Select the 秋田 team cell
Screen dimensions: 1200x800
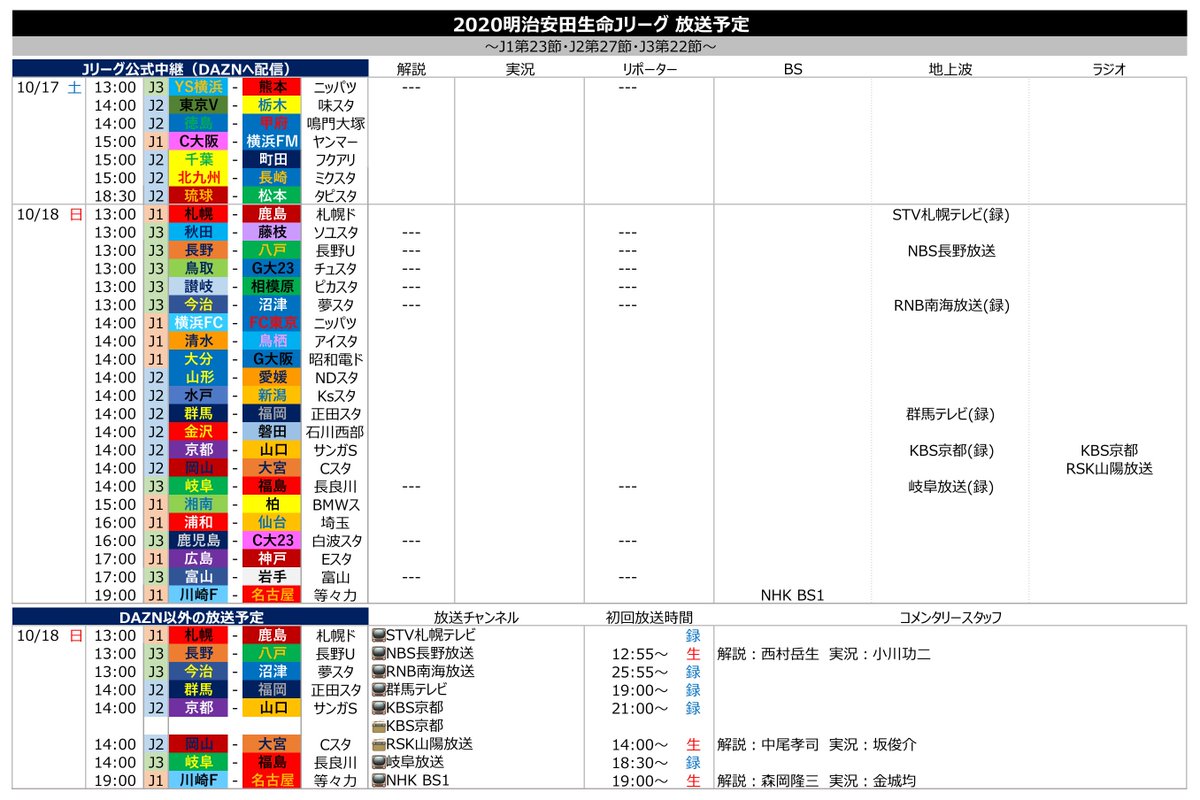click(198, 232)
